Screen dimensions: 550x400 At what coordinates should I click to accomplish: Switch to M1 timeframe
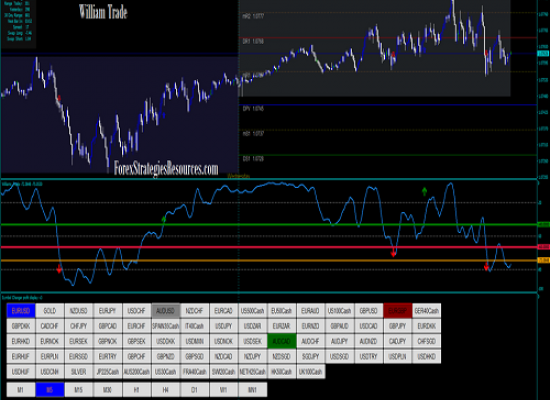click(21, 390)
